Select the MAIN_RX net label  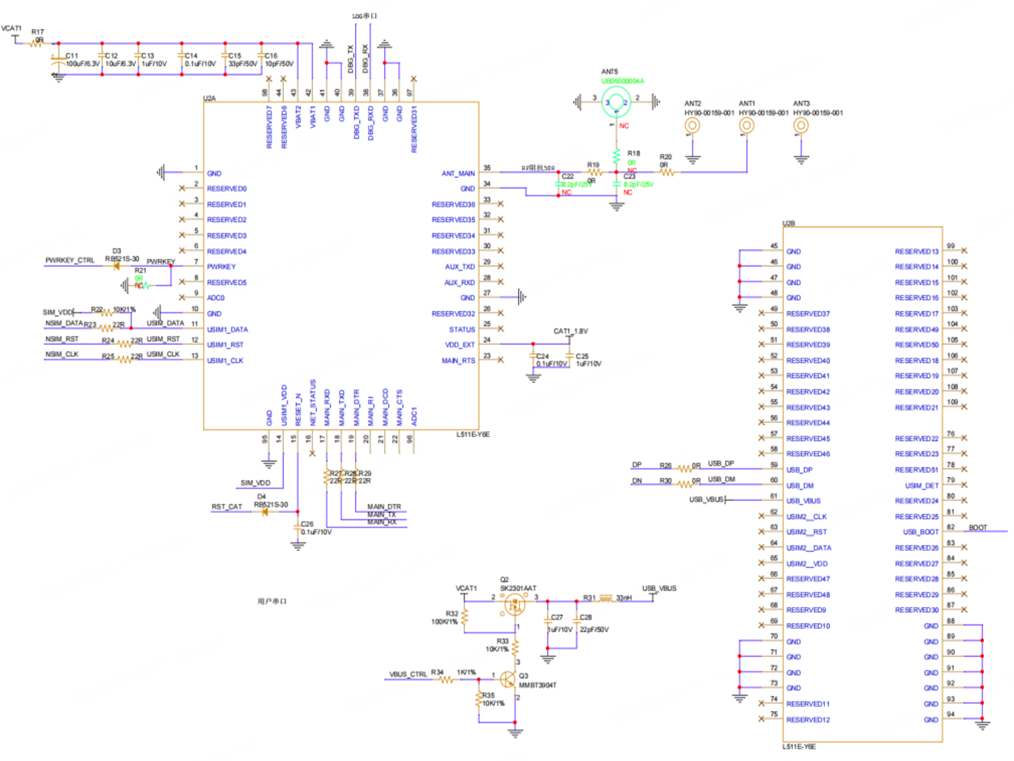[382, 522]
